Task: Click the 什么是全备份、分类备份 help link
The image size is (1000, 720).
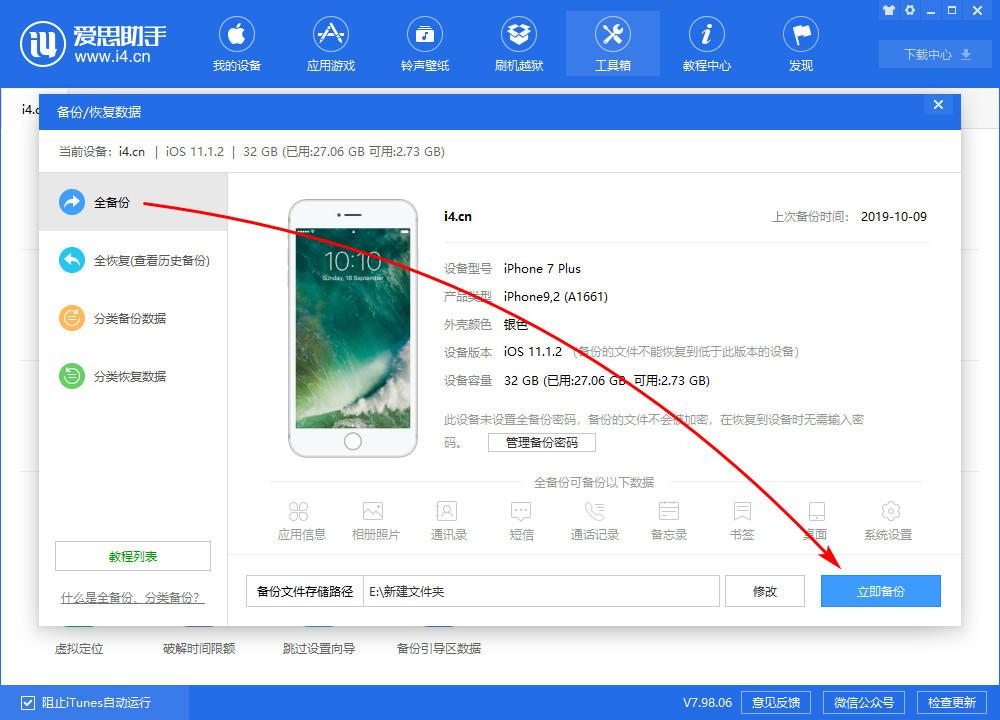Action: click(131, 596)
